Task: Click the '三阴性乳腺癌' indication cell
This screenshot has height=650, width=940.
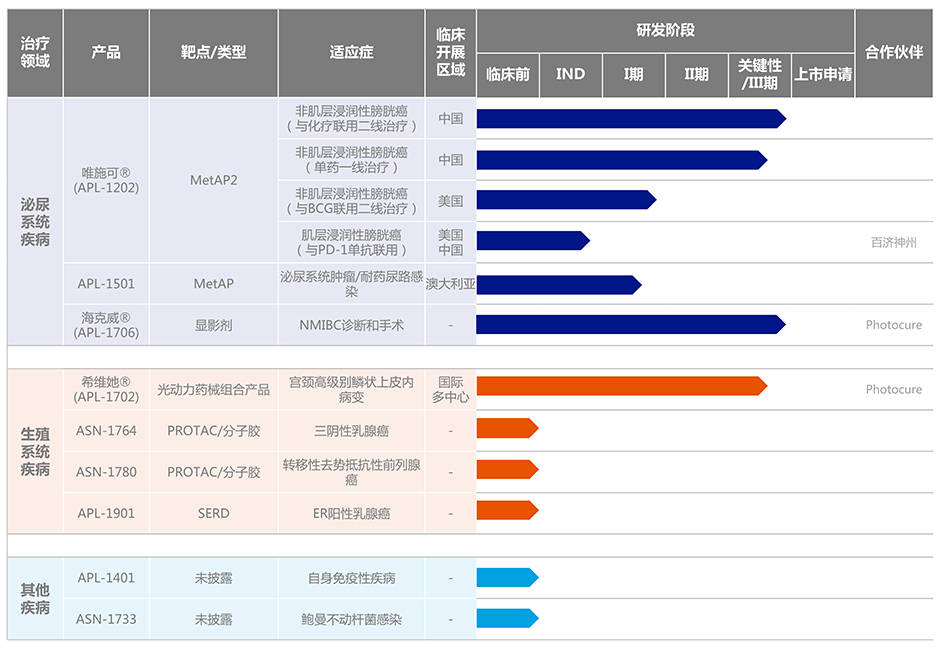Action: pos(351,431)
